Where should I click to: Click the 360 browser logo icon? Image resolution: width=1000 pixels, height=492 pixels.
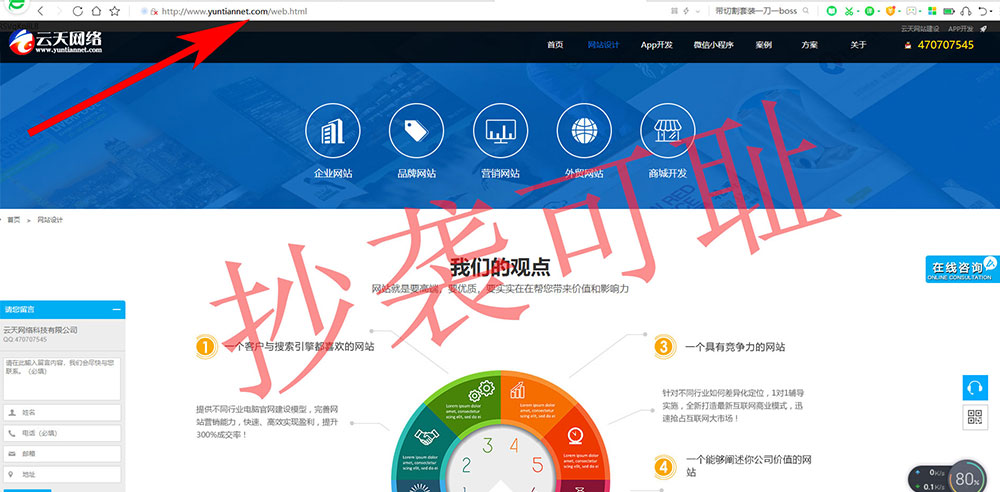[16, 7]
